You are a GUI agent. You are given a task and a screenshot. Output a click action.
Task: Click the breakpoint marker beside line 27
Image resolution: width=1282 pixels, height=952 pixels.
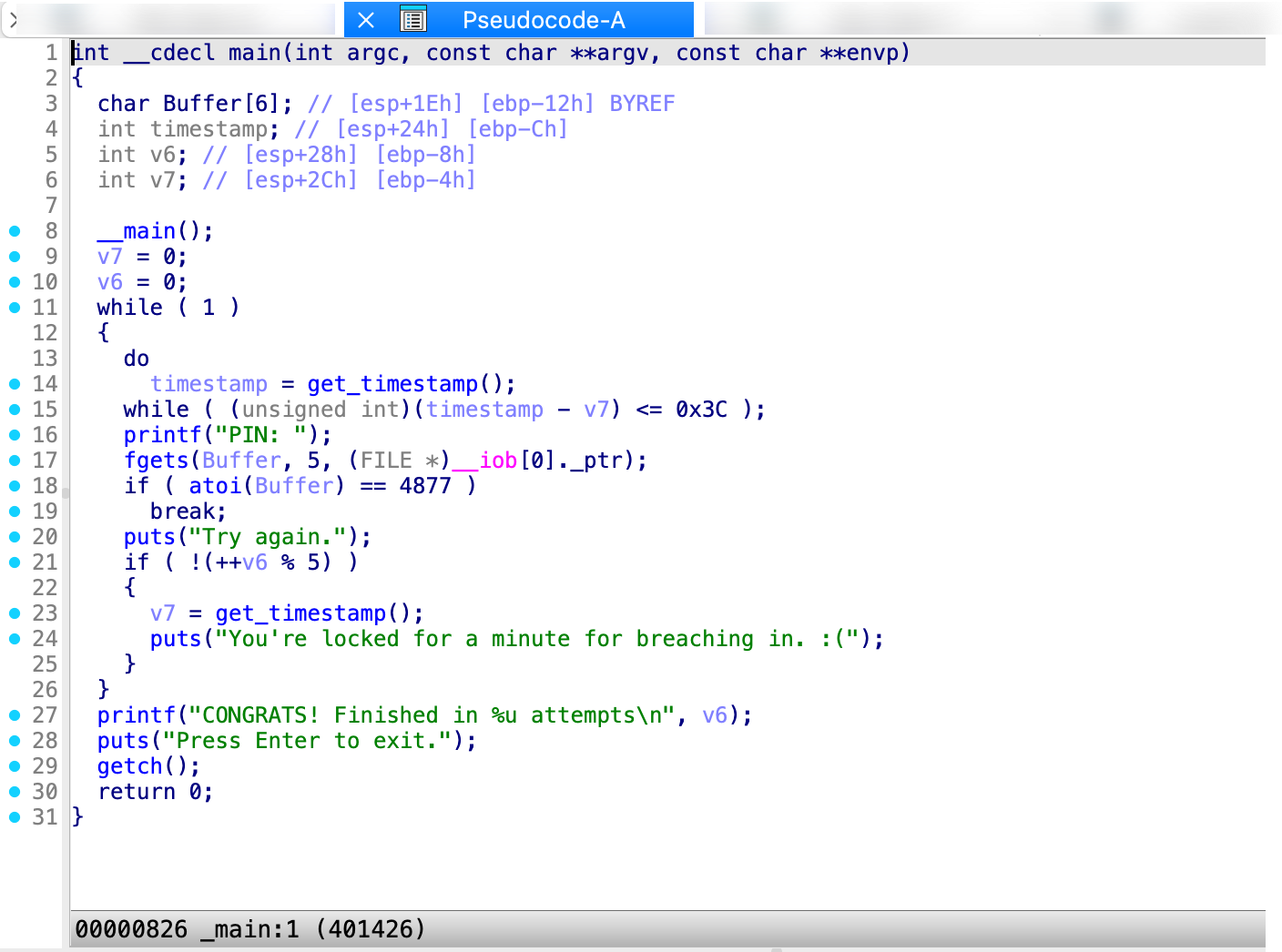tap(15, 714)
